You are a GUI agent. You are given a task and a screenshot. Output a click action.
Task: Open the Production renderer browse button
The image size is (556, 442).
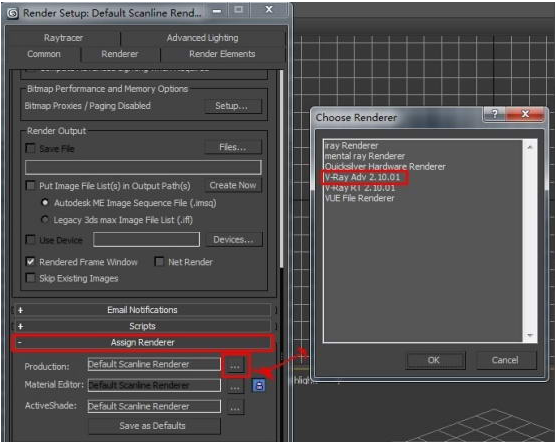tap(235, 366)
